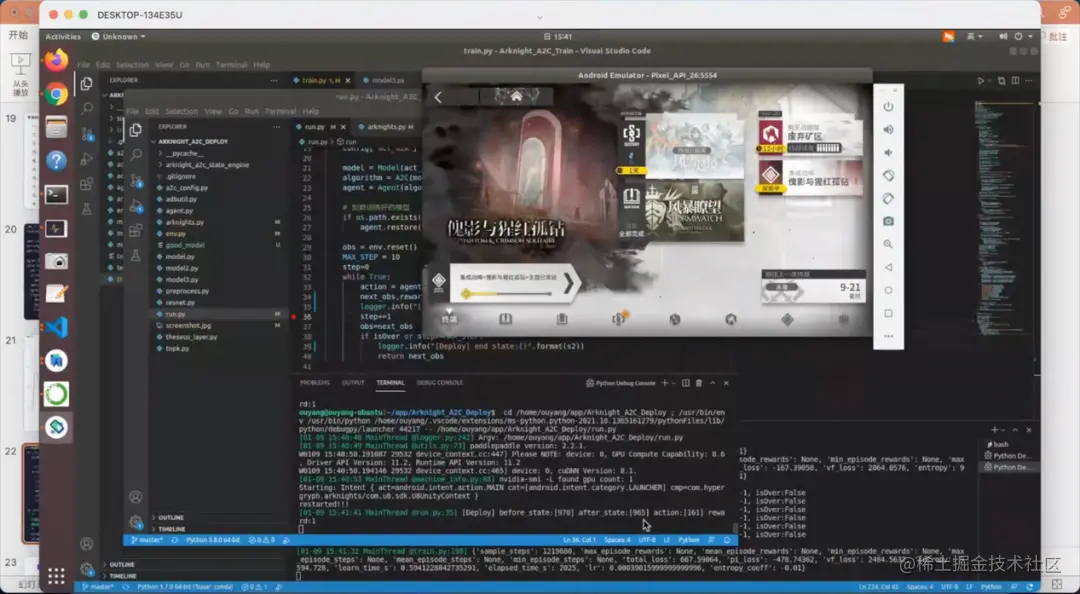1080x594 pixels.
Task: Launch Firefox from the Ubuntu dock
Action: coord(56,61)
